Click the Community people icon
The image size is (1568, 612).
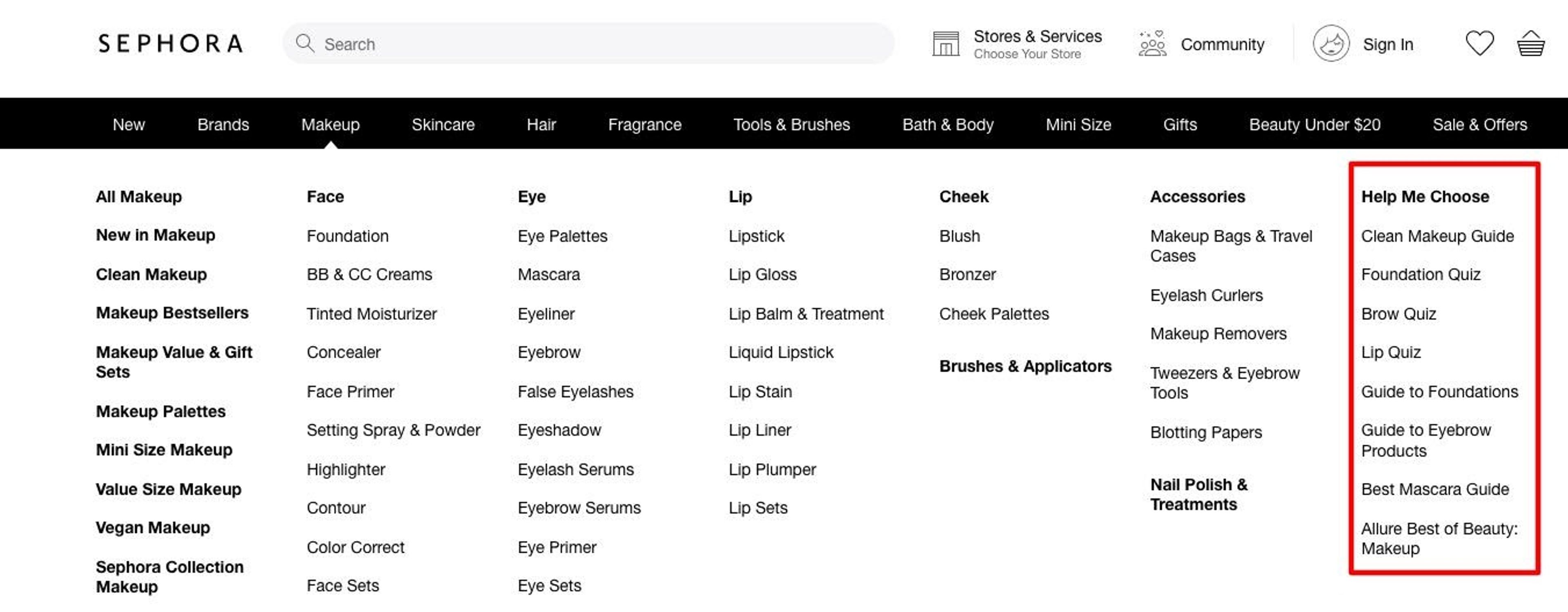pyautogui.click(x=1151, y=43)
